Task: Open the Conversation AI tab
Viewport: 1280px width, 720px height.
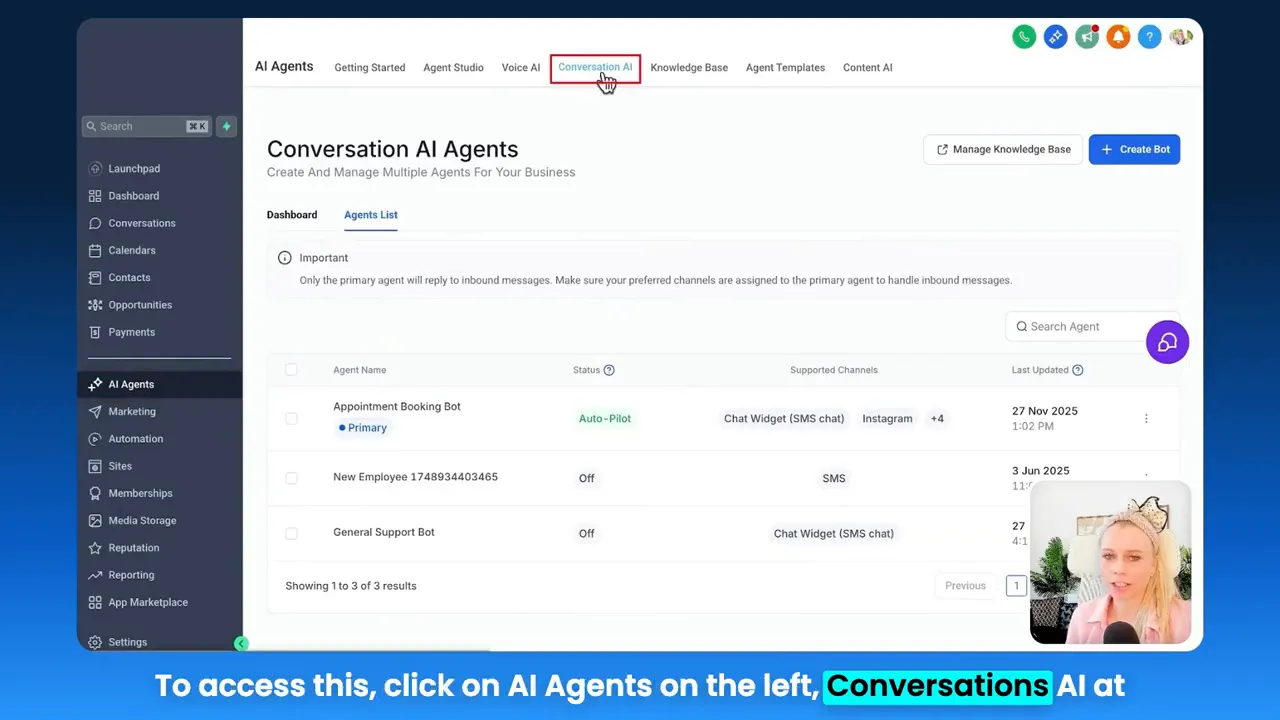Action: pyautogui.click(x=595, y=68)
